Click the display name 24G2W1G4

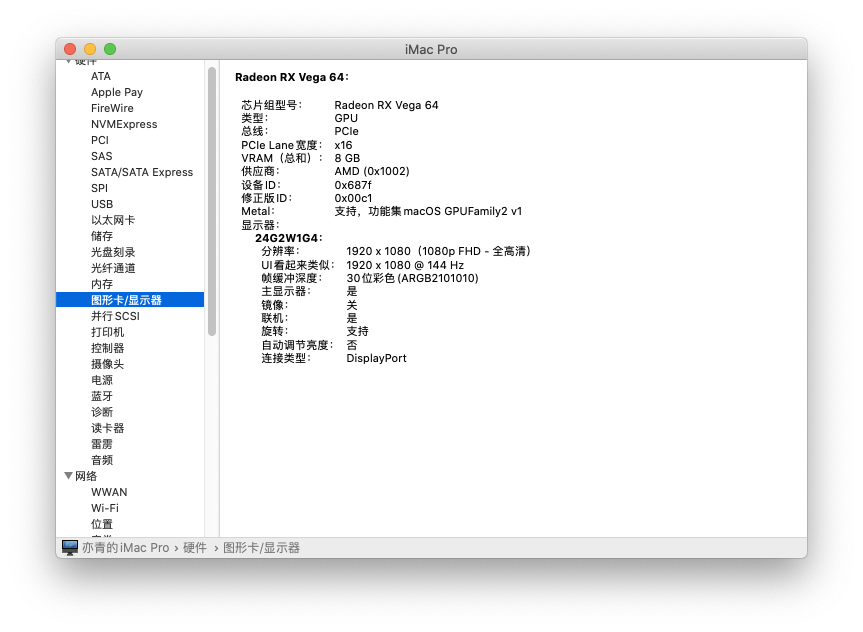pos(287,238)
